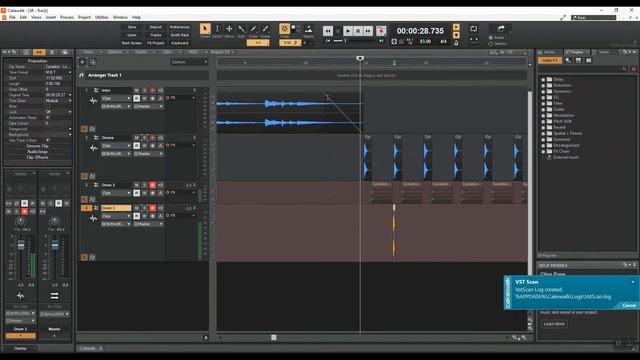The width and height of the screenshot is (640, 360).
Task: Switch to the Media browser tab
Action: tap(548, 52)
